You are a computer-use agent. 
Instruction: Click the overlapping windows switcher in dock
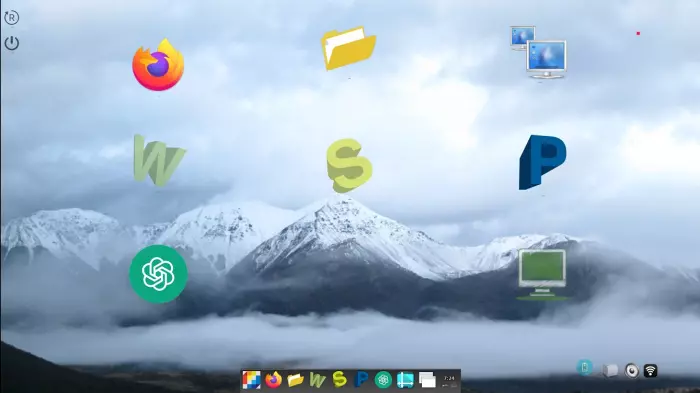pyautogui.click(x=427, y=380)
